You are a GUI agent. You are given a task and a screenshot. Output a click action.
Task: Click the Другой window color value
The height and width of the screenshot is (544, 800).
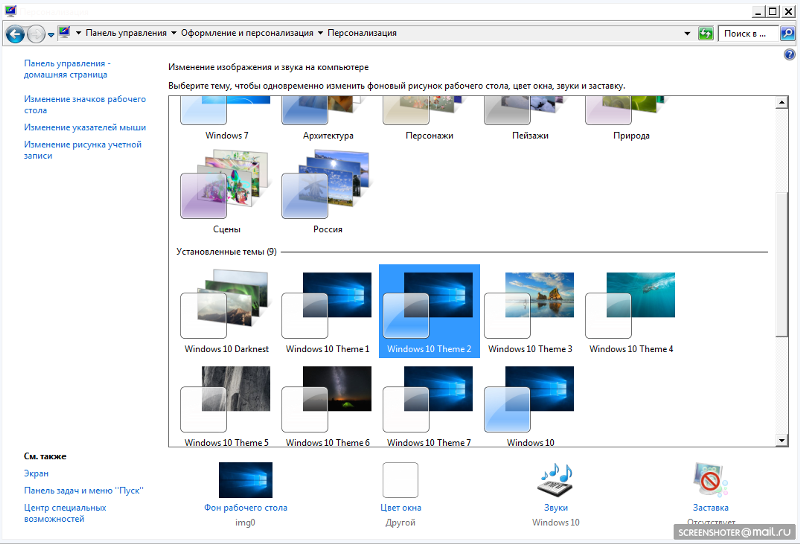point(401,523)
